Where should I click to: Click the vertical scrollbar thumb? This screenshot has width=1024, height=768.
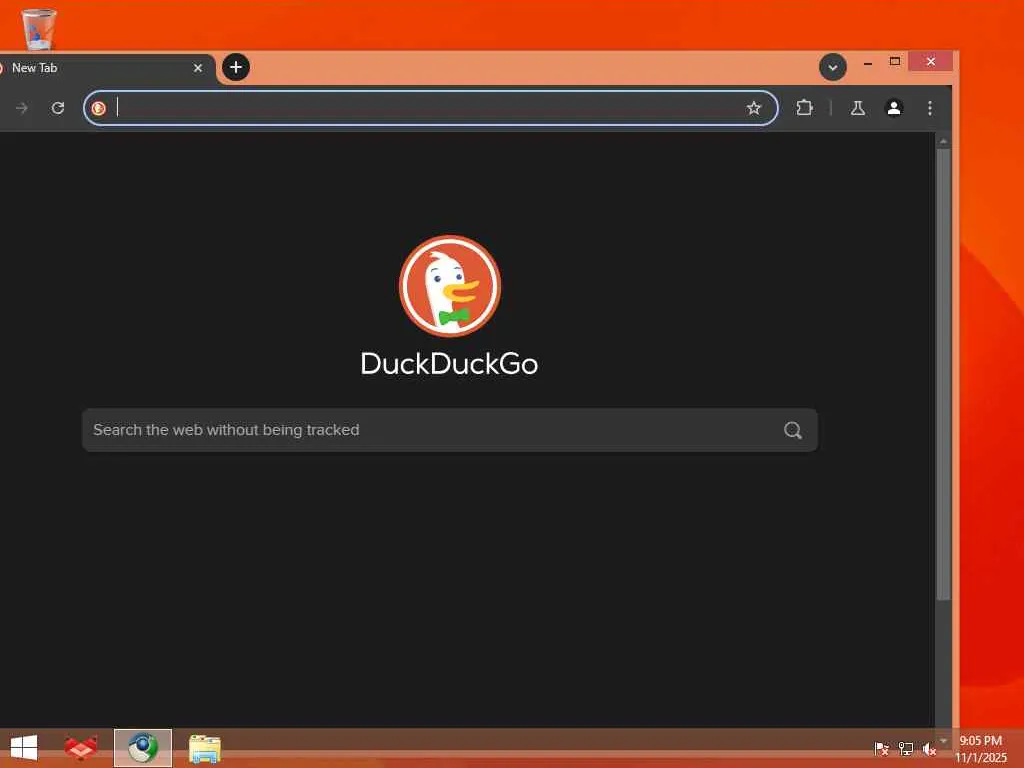point(943,374)
